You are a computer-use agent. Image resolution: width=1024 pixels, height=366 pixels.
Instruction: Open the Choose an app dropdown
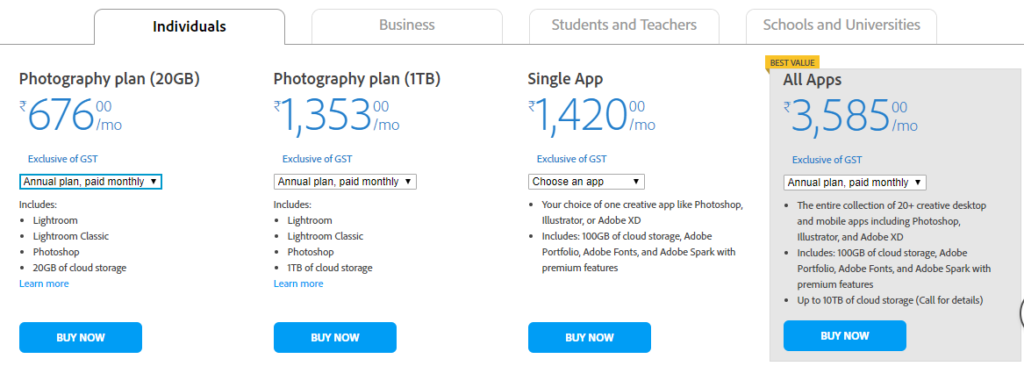tap(586, 182)
